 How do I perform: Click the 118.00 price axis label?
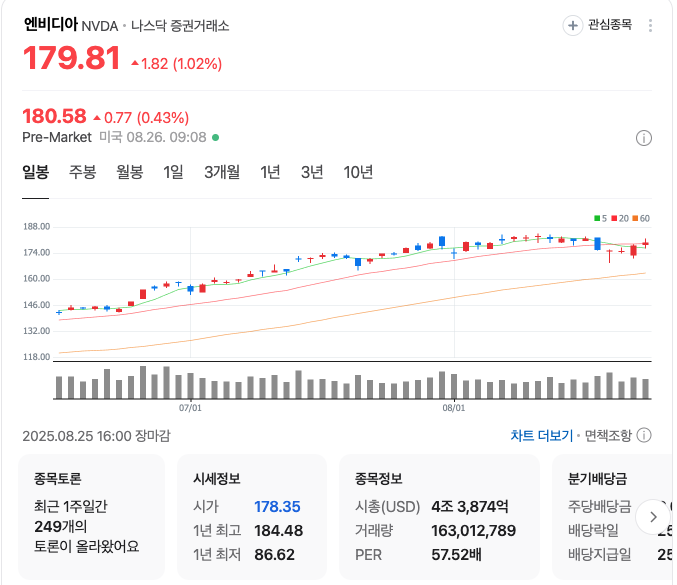click(x=37, y=357)
